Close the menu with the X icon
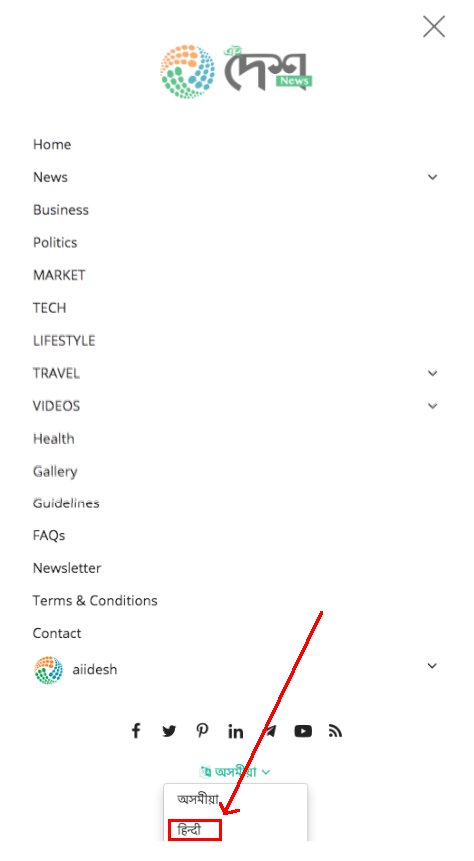Image resolution: width=474 pixels, height=861 pixels. coord(434,26)
